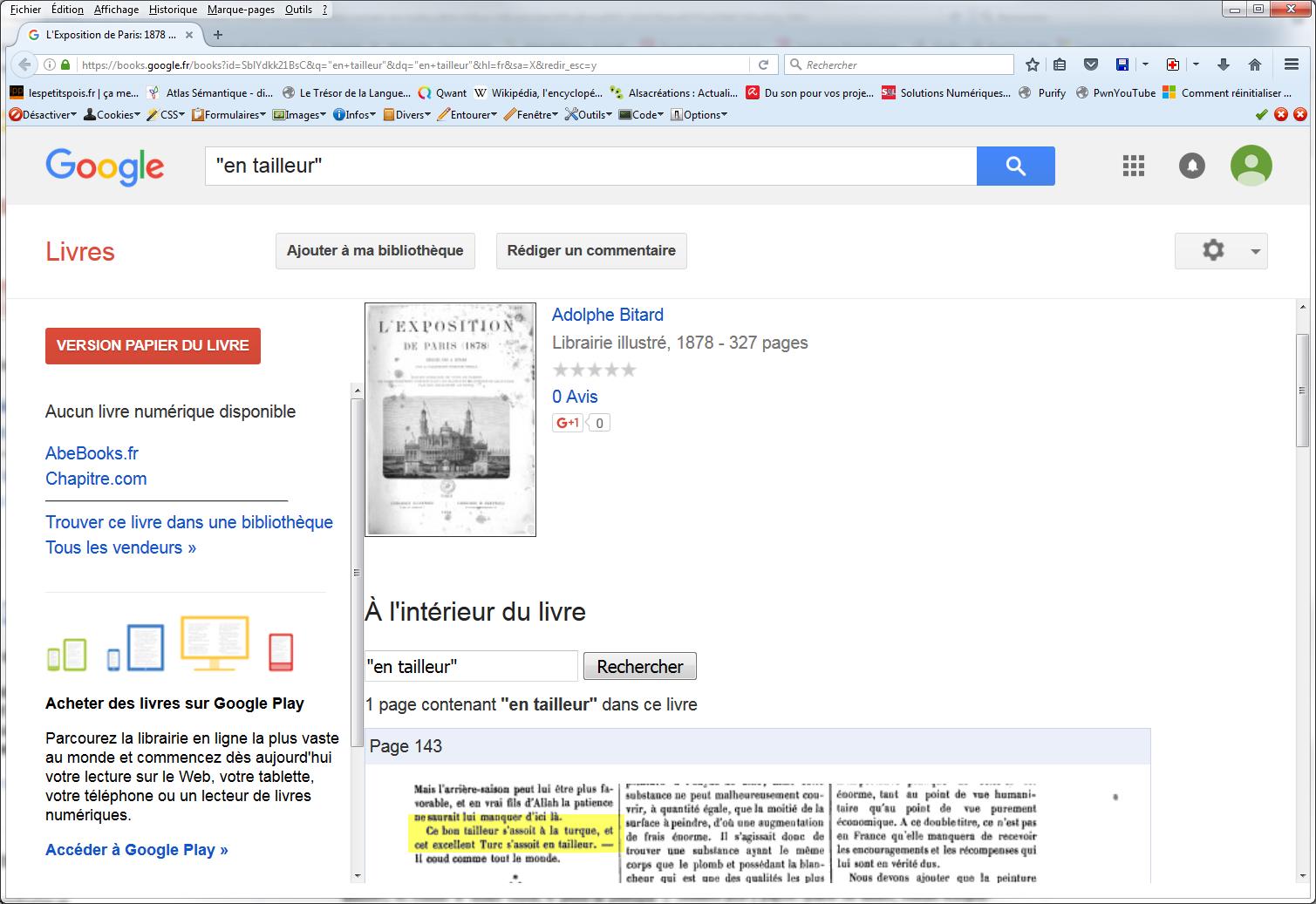Viewport: 1316px width, 904px height.
Task: Click the star rating below the publisher
Action: (594, 370)
